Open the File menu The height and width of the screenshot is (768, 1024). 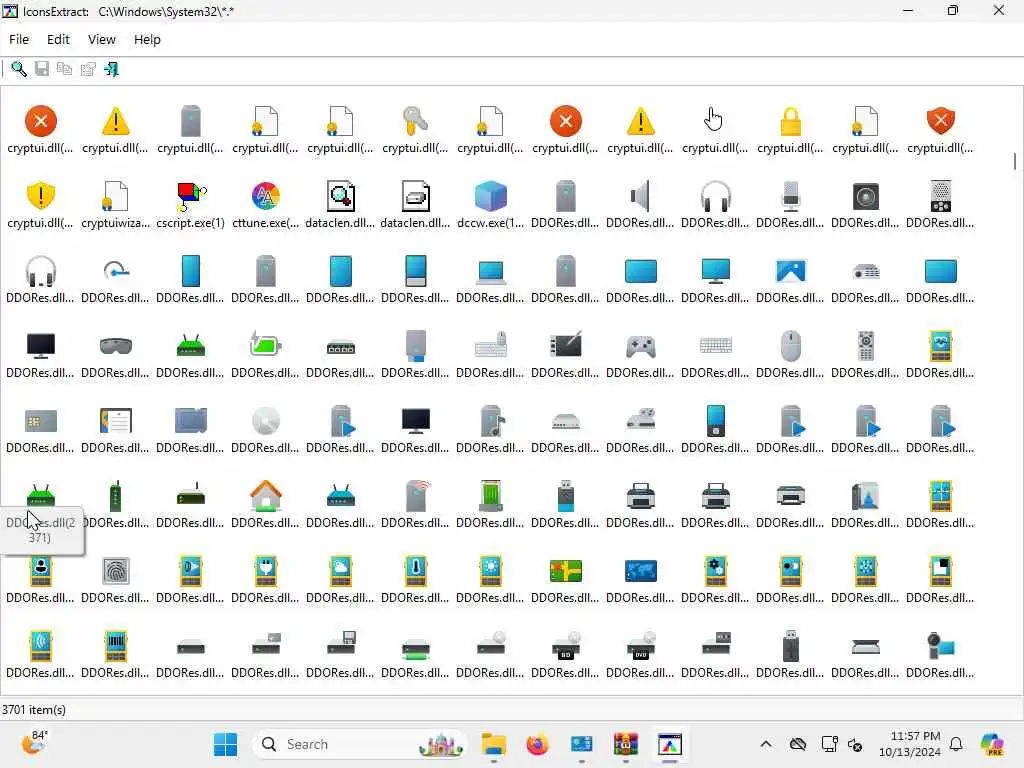(19, 39)
